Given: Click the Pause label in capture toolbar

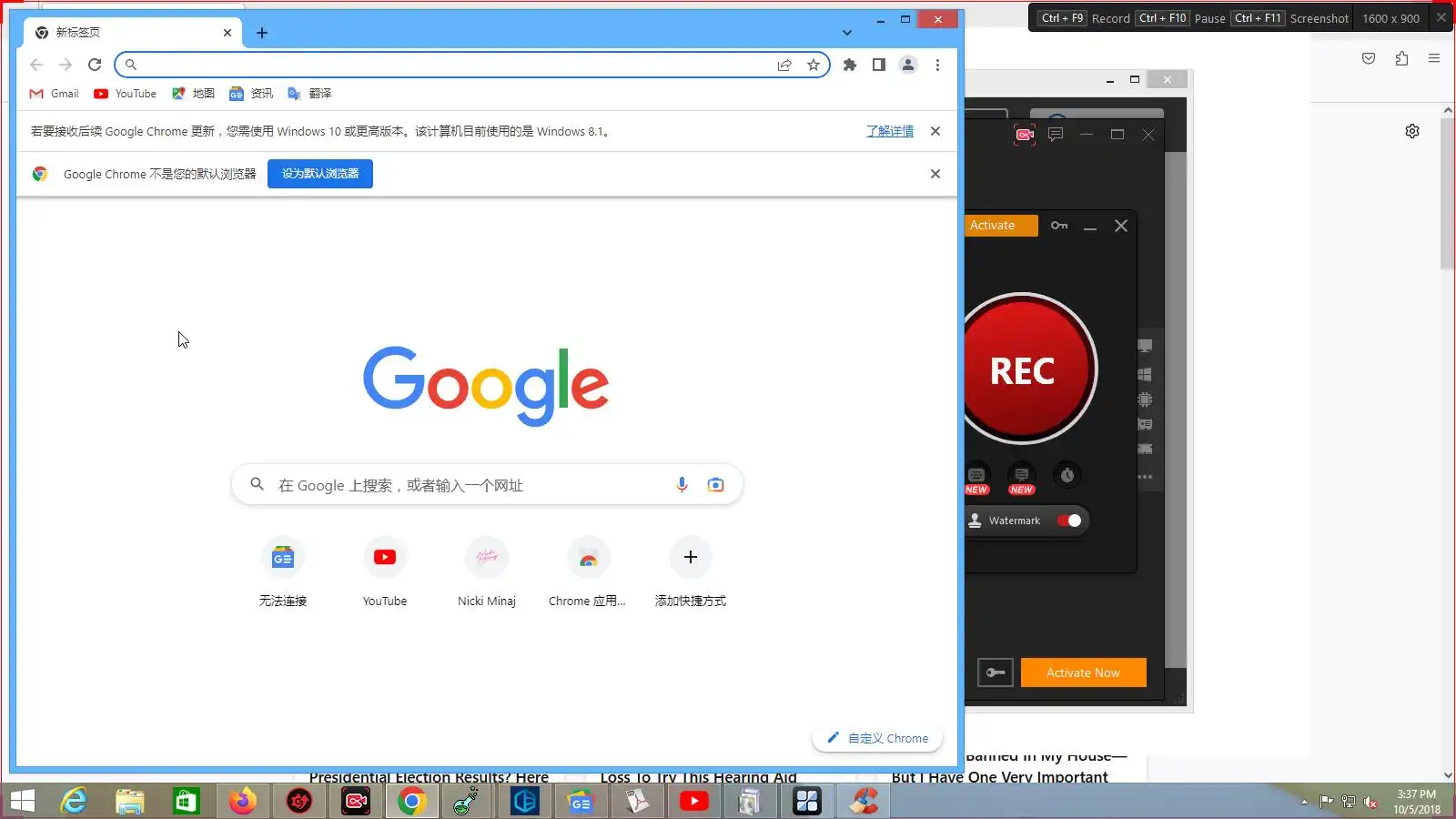Looking at the screenshot, I should (1209, 18).
